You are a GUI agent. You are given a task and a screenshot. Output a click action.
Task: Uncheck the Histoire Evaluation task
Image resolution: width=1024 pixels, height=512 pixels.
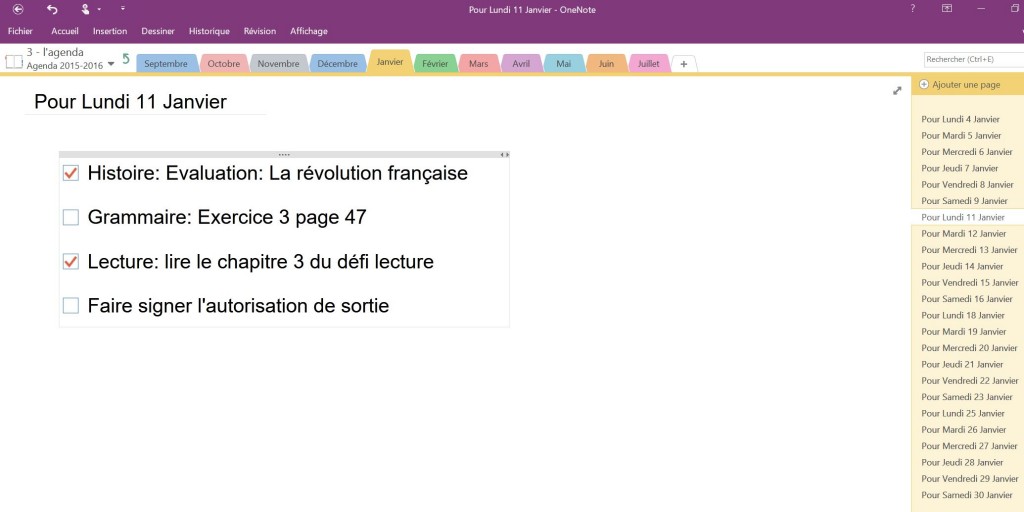click(x=71, y=173)
